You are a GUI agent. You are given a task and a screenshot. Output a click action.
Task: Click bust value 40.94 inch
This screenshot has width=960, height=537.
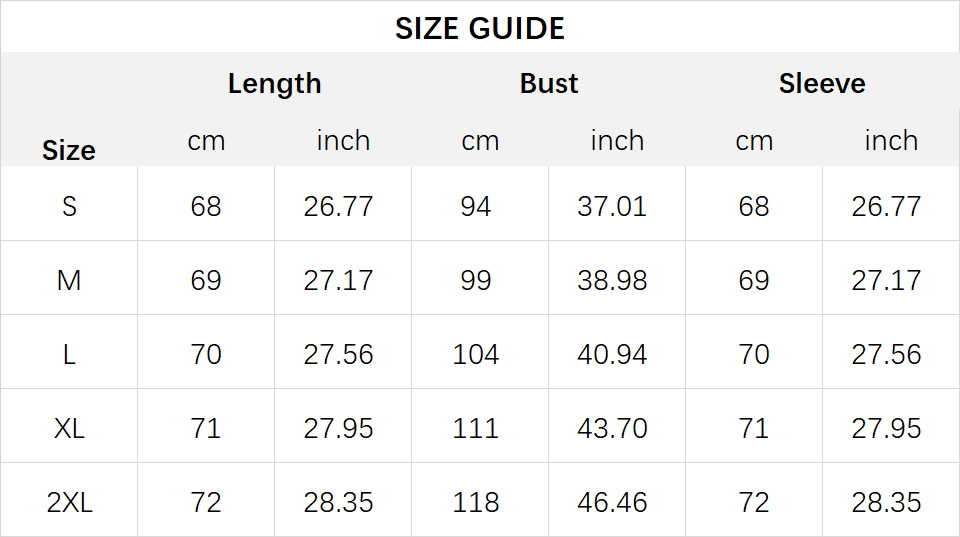[x=612, y=355]
